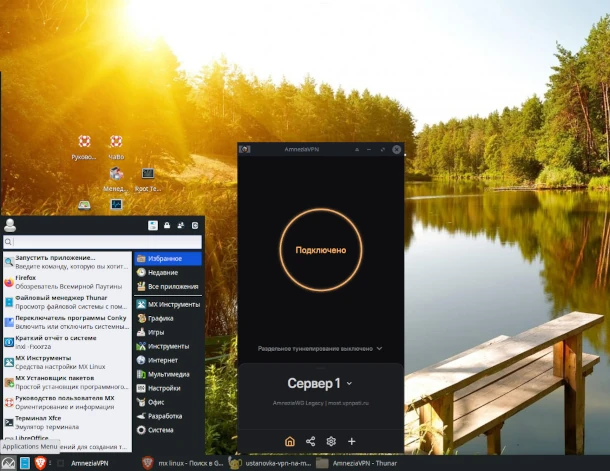Screen dimensions: 610x471
Task: Open Файловый менеджер Thunar entry
Action: click(x=67, y=302)
